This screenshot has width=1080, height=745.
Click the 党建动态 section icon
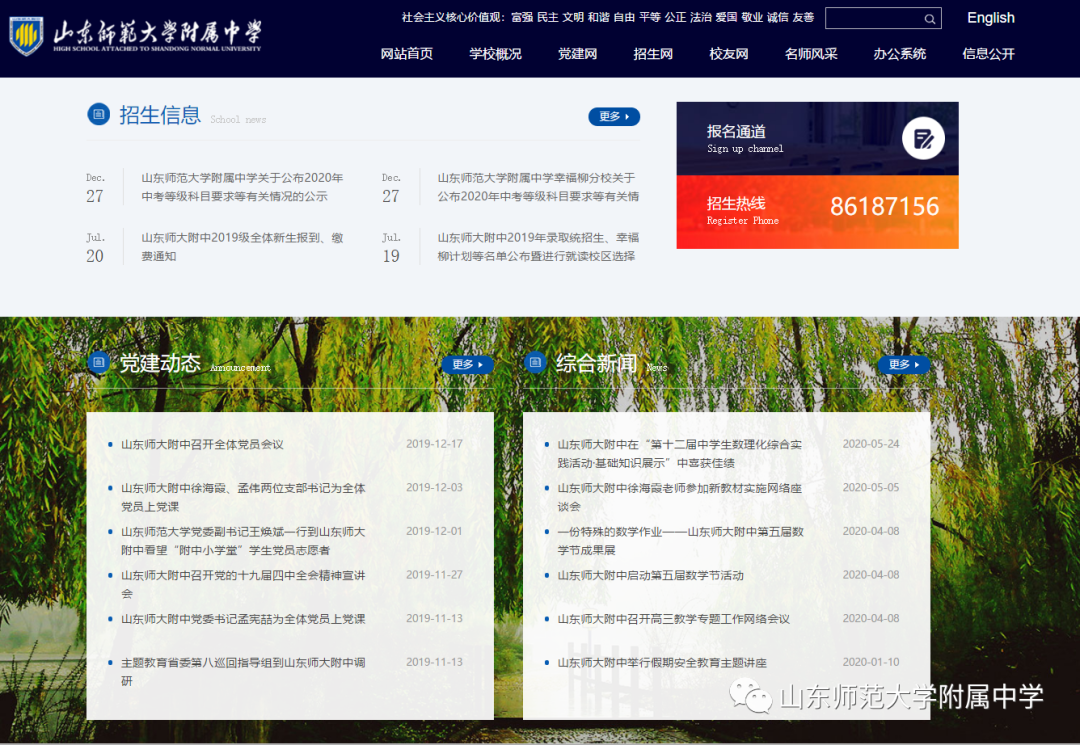pos(98,363)
